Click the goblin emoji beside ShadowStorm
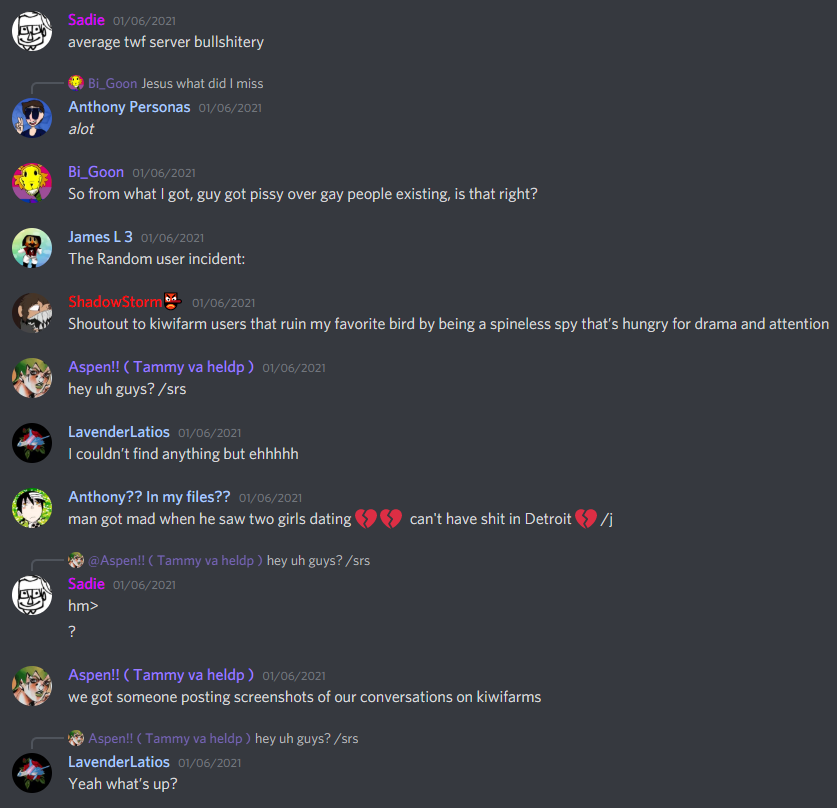837x808 pixels. point(172,302)
